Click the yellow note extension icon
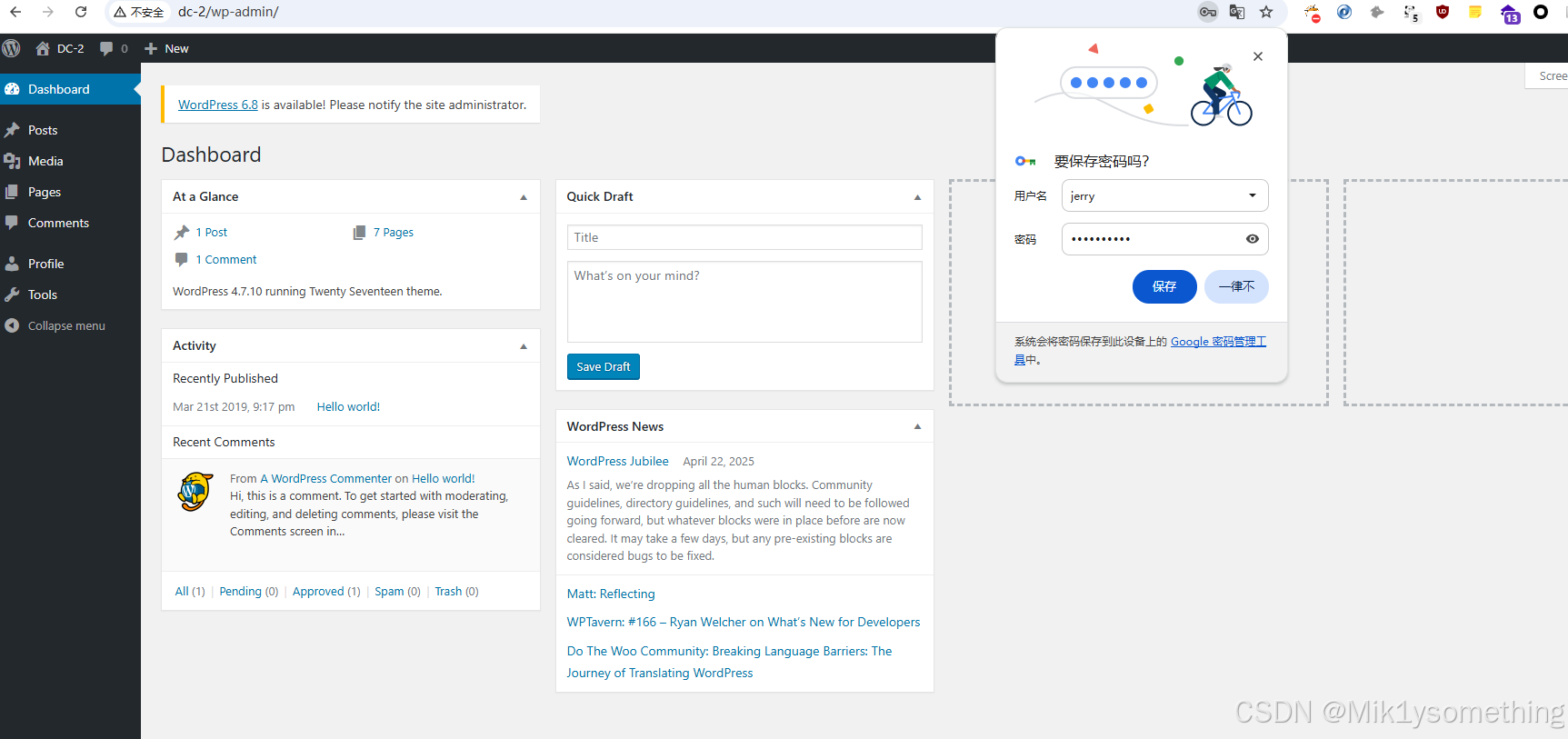The width and height of the screenshot is (1568, 739). (x=1475, y=12)
